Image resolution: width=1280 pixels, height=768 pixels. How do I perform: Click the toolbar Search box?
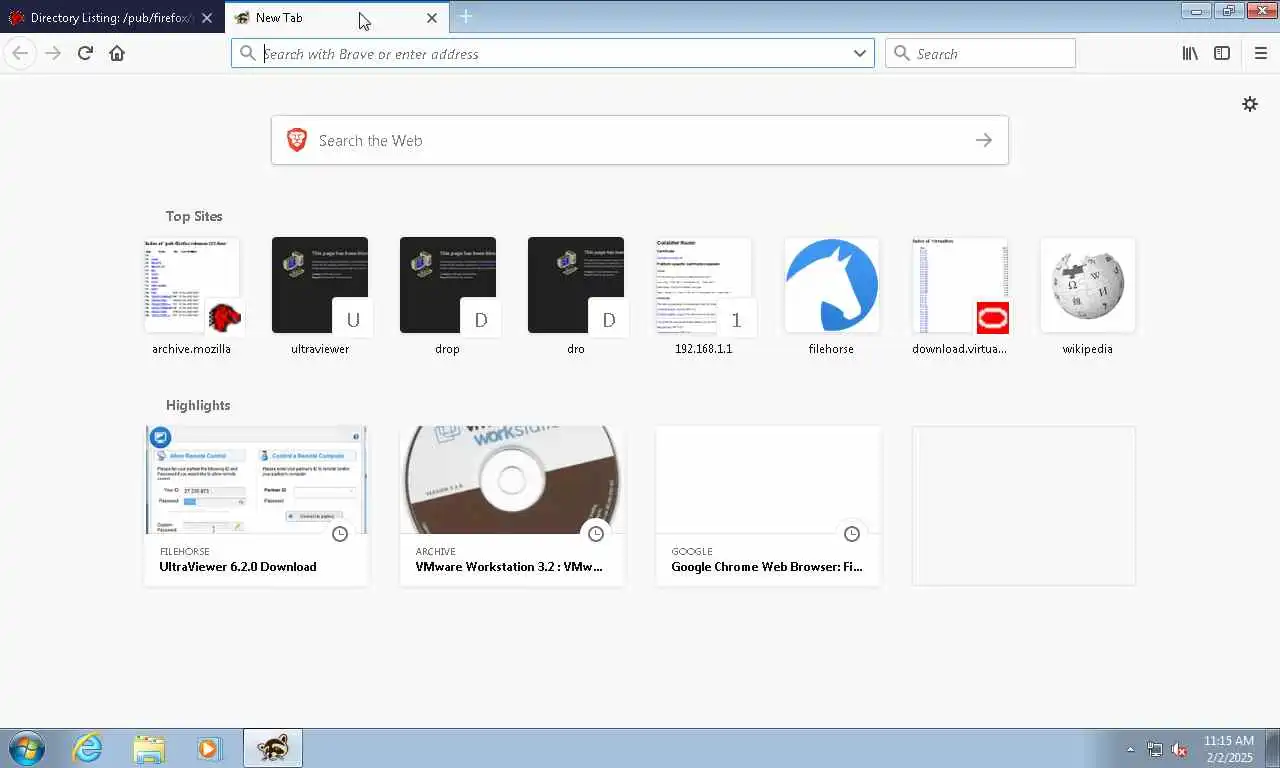click(980, 53)
